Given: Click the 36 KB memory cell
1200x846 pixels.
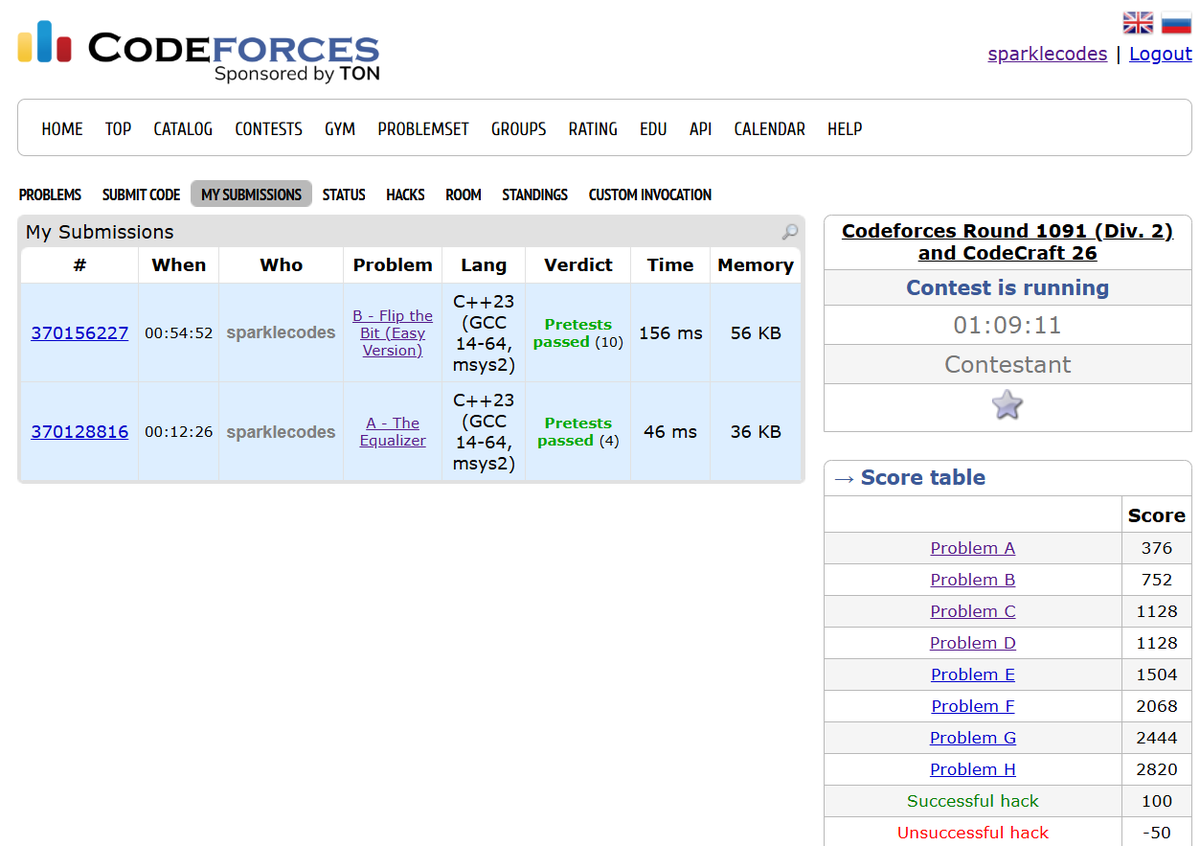Looking at the screenshot, I should [x=755, y=432].
